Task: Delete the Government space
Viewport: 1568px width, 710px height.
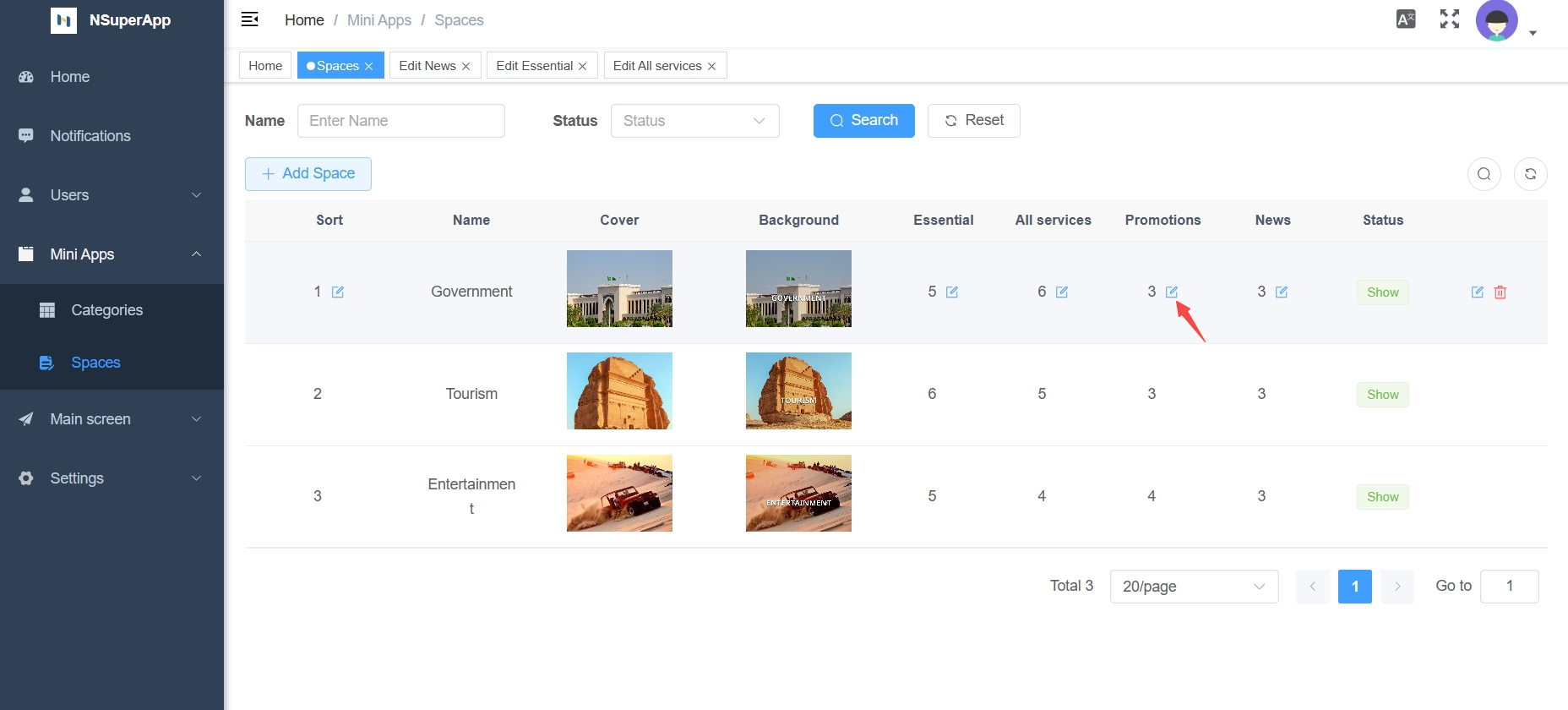Action: [x=1500, y=292]
